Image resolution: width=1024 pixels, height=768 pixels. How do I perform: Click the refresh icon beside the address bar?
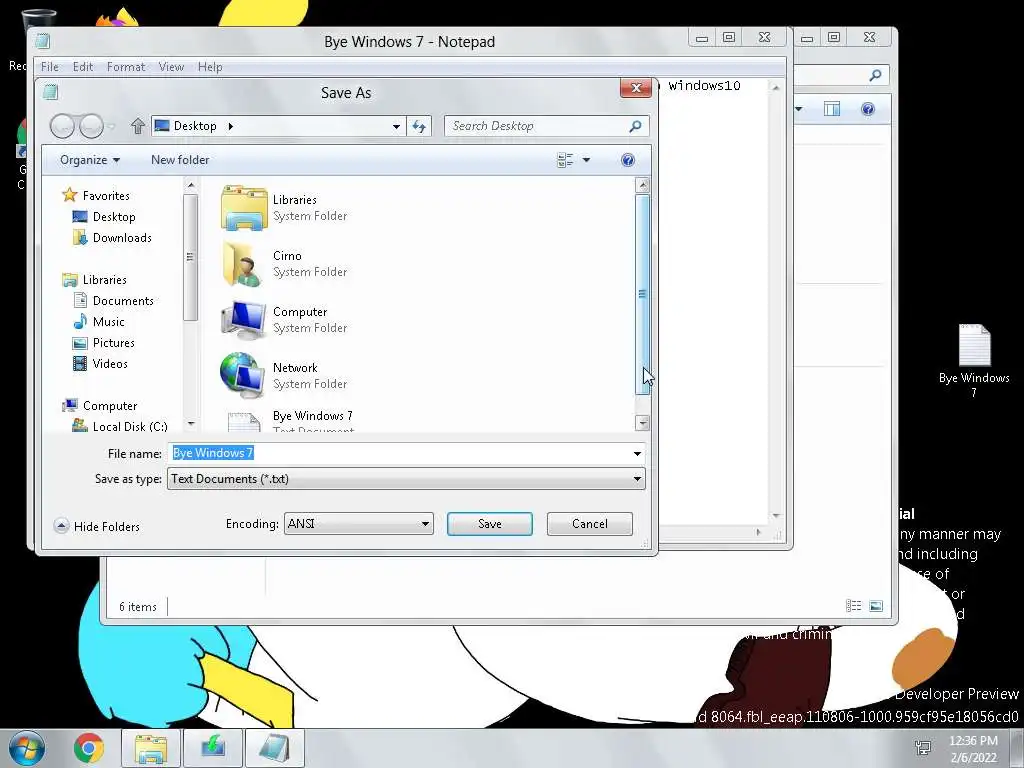click(x=419, y=126)
